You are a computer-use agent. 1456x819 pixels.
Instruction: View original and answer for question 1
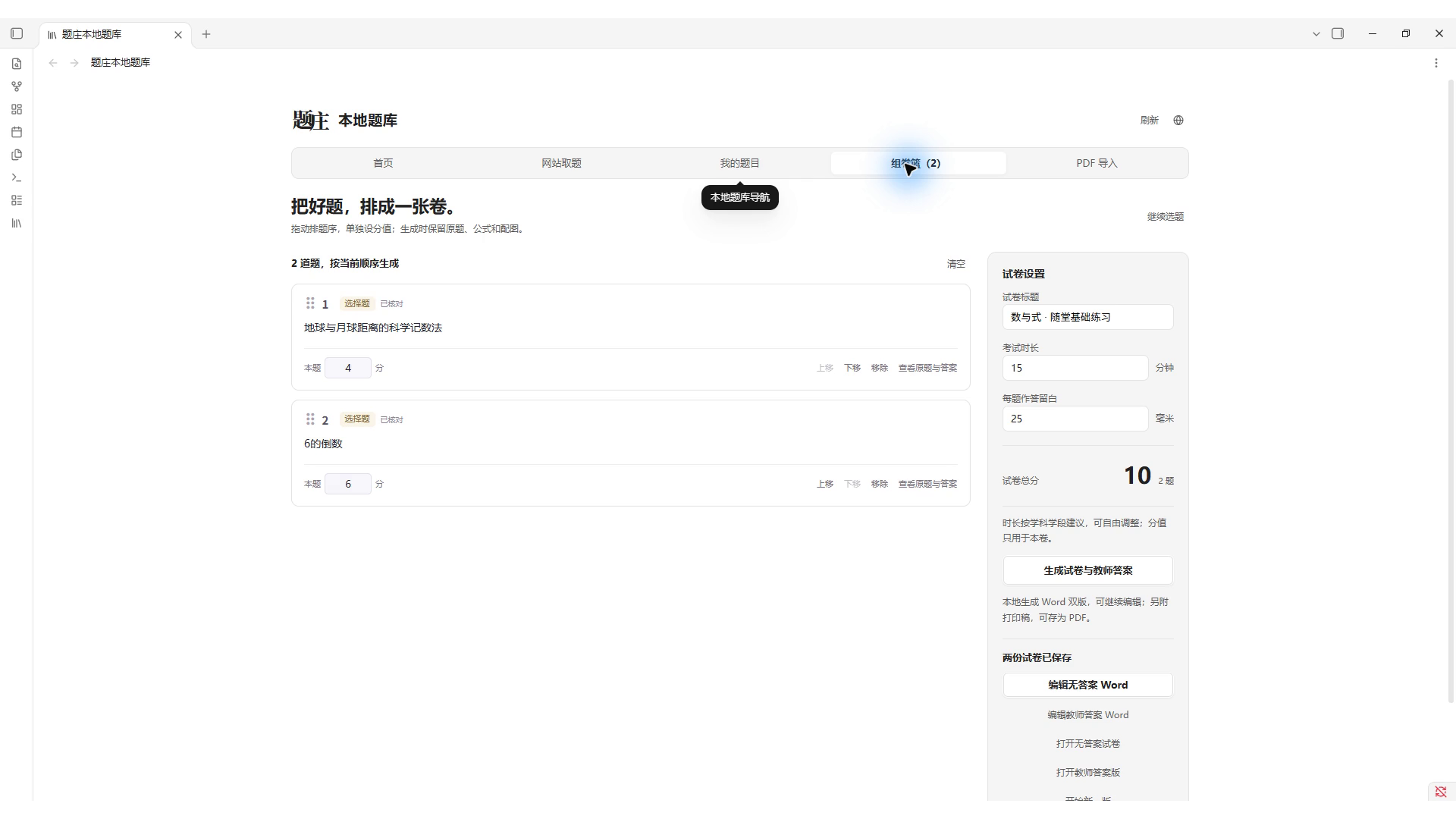click(927, 368)
